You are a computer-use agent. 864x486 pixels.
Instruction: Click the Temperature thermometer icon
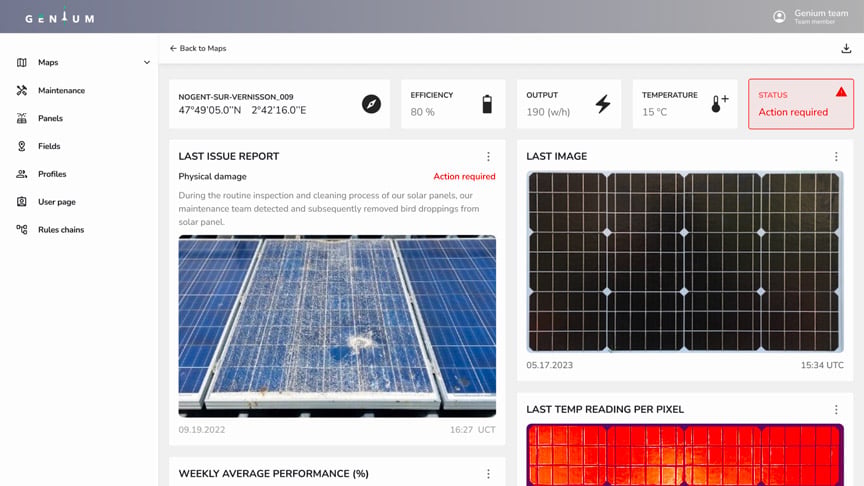(x=719, y=104)
